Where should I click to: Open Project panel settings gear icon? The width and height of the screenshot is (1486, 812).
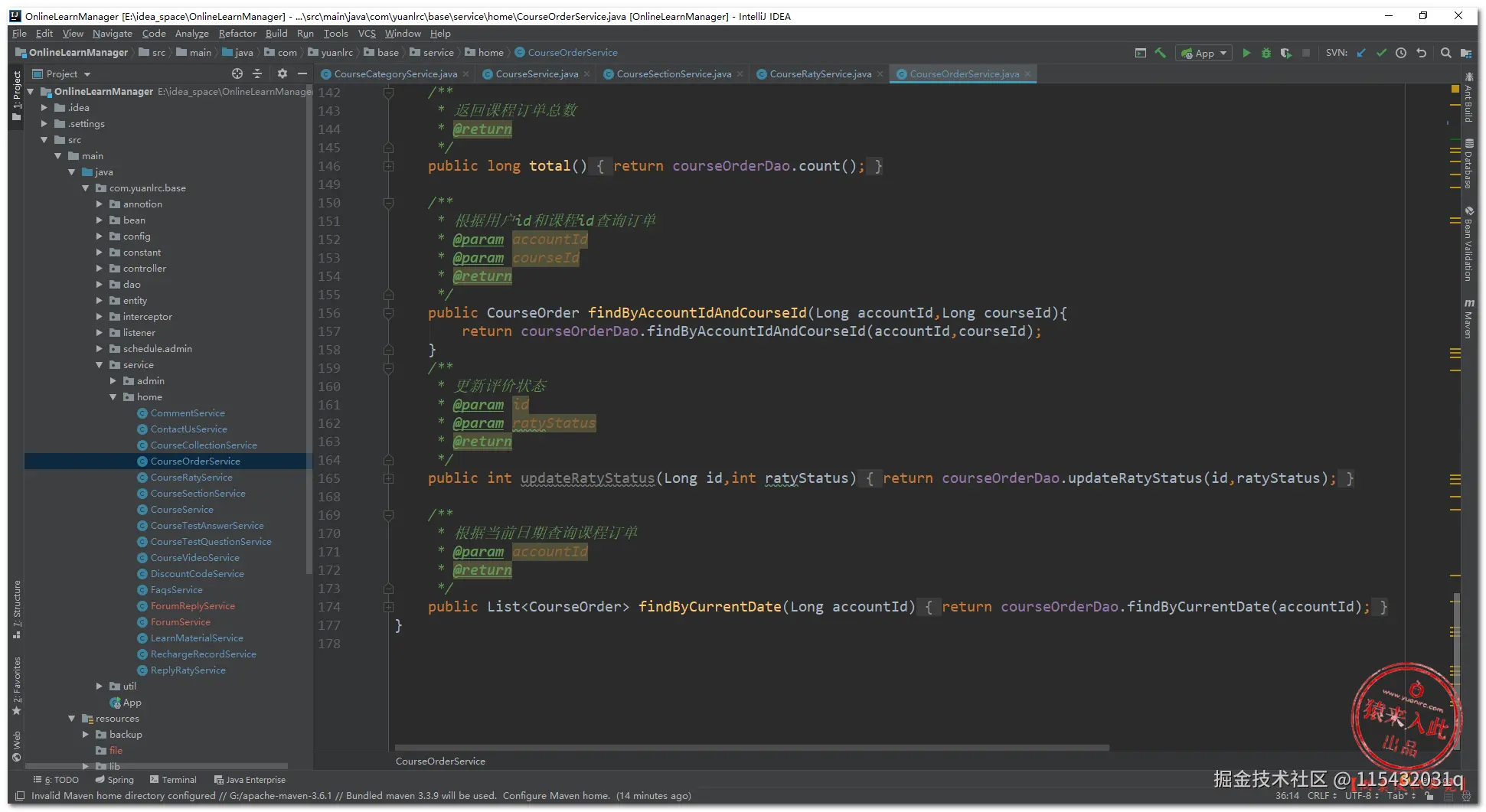(x=283, y=73)
